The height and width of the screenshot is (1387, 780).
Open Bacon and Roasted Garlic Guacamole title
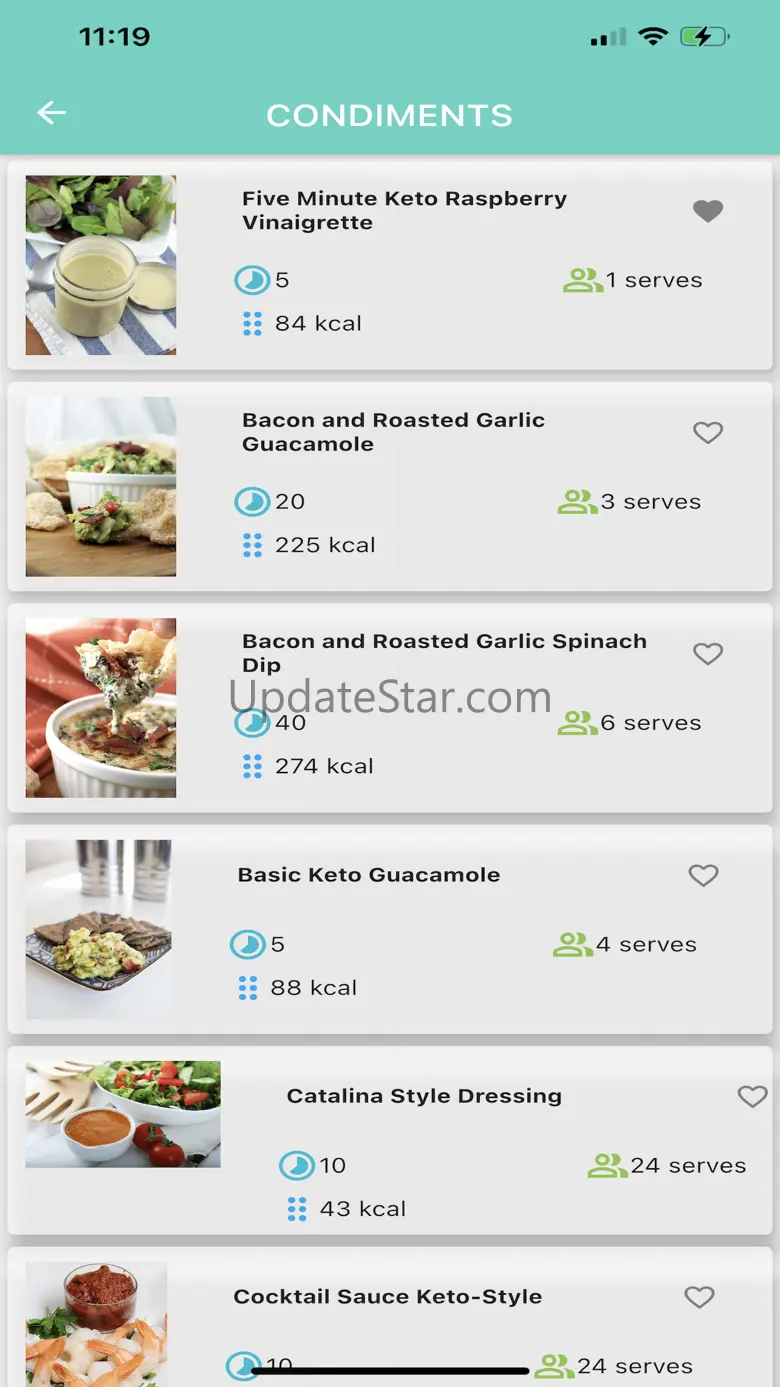(x=393, y=432)
